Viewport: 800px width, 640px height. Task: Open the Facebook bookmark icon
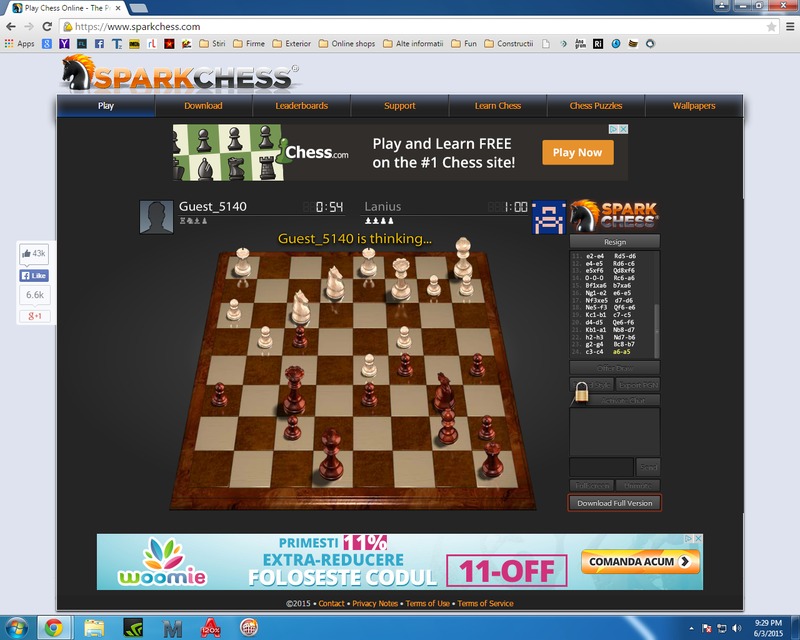tap(99, 44)
